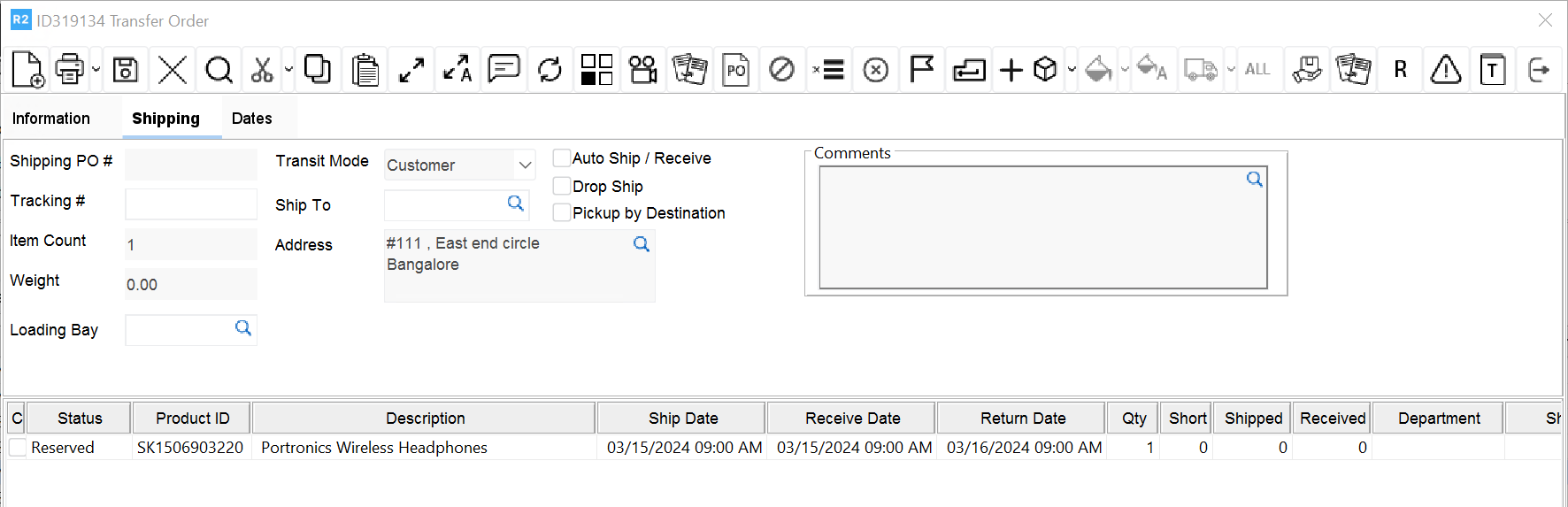The image size is (1568, 507).
Task: Click the printer icon in toolbar
Action: pos(69,69)
